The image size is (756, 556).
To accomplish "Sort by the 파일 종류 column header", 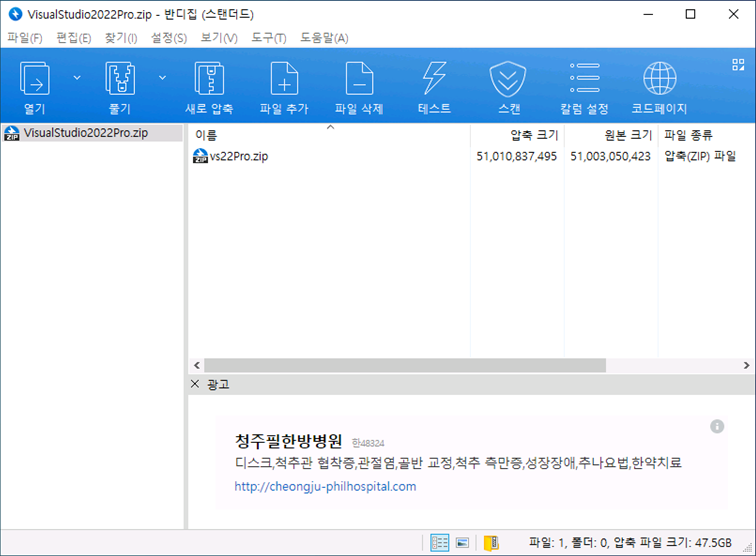I will pyautogui.click(x=704, y=135).
